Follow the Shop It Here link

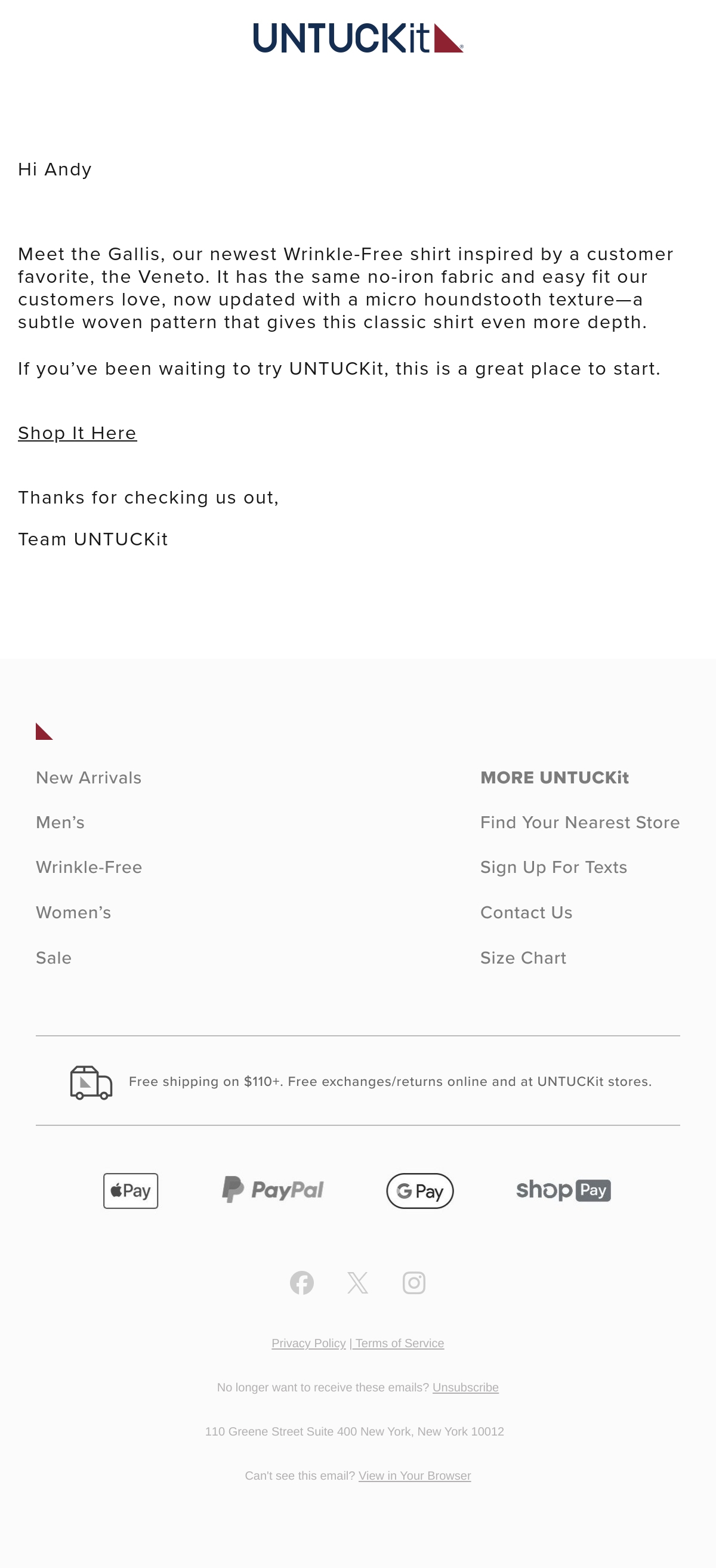[x=78, y=433]
